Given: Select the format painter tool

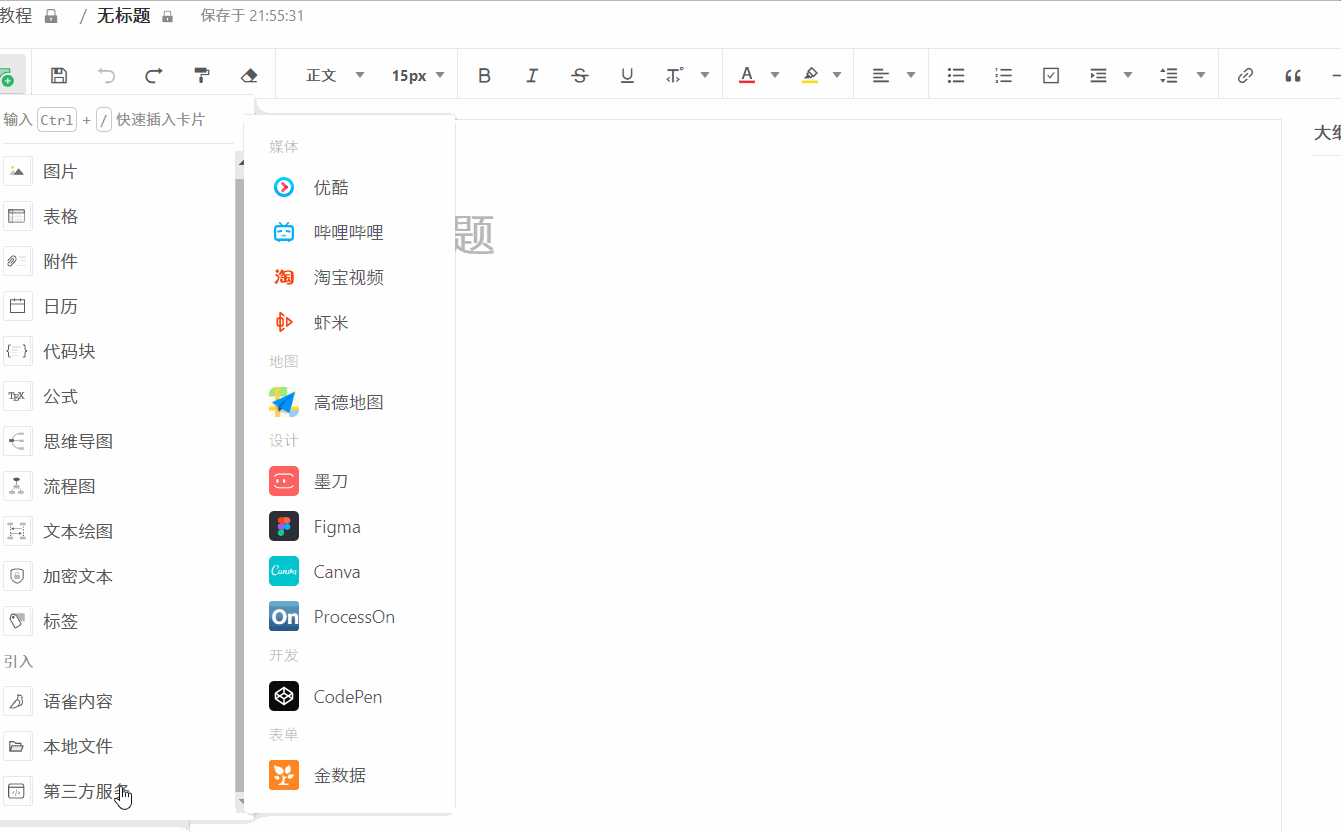Looking at the screenshot, I should 202,75.
